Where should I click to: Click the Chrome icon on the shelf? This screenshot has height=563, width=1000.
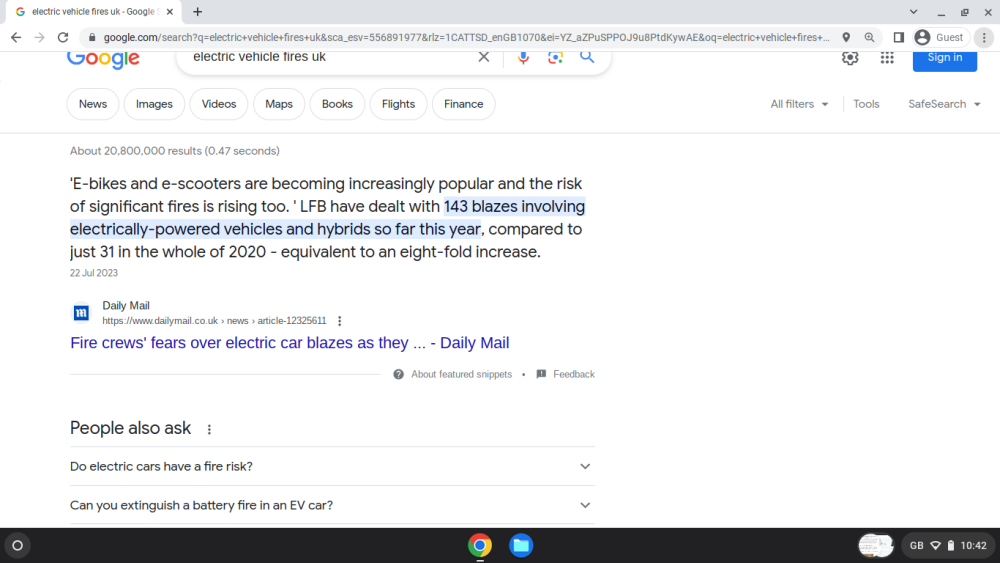point(480,546)
